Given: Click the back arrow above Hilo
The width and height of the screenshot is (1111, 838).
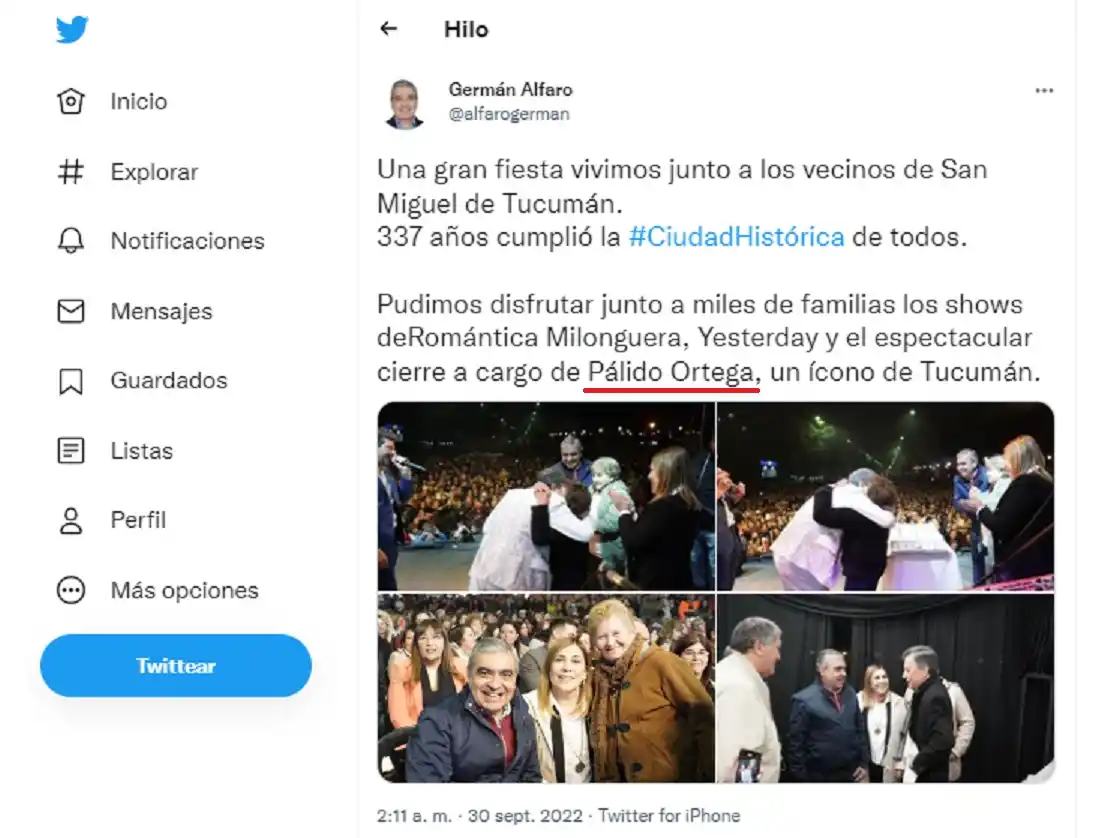Looking at the screenshot, I should 391,30.
